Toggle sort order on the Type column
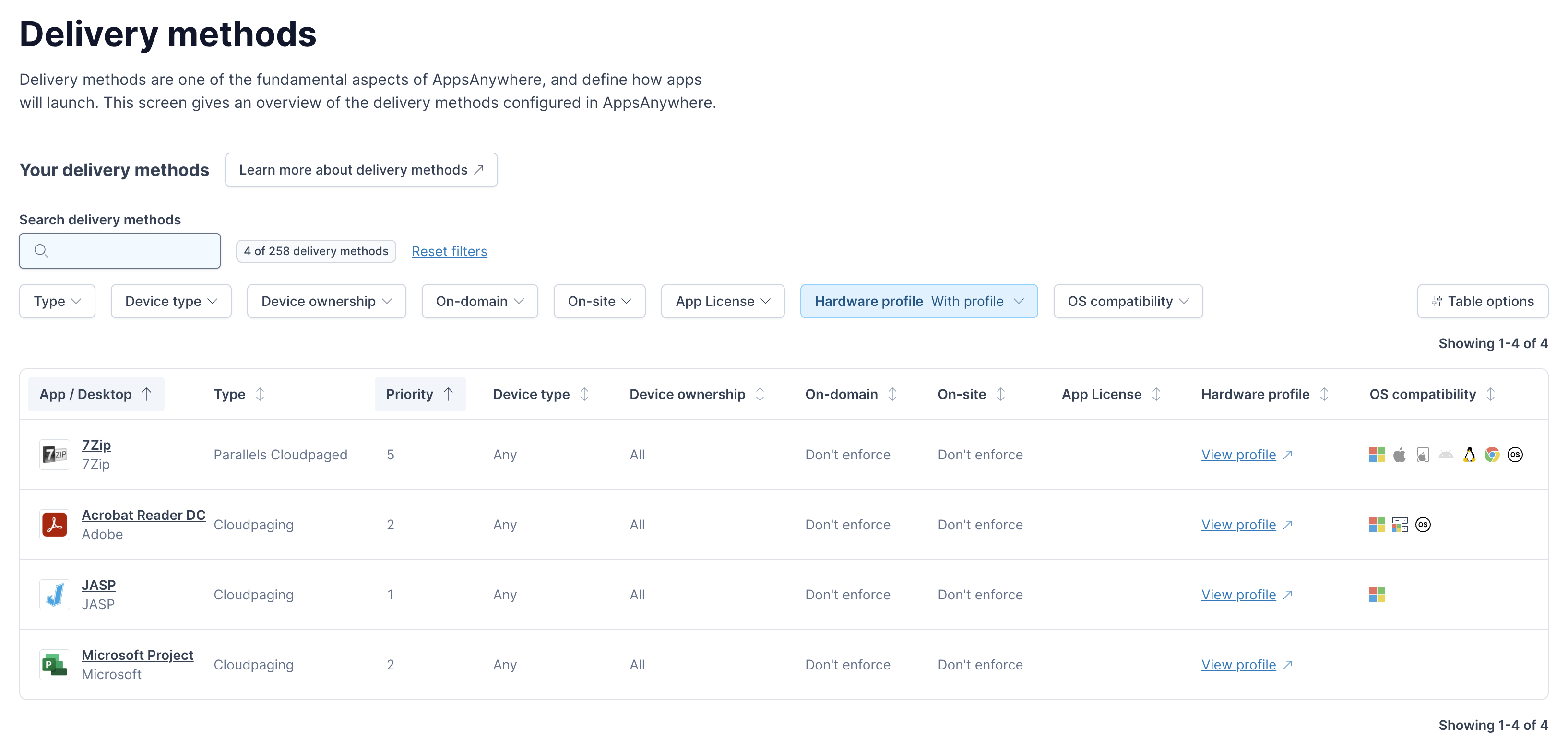The width and height of the screenshot is (1568, 751). pyautogui.click(x=238, y=394)
